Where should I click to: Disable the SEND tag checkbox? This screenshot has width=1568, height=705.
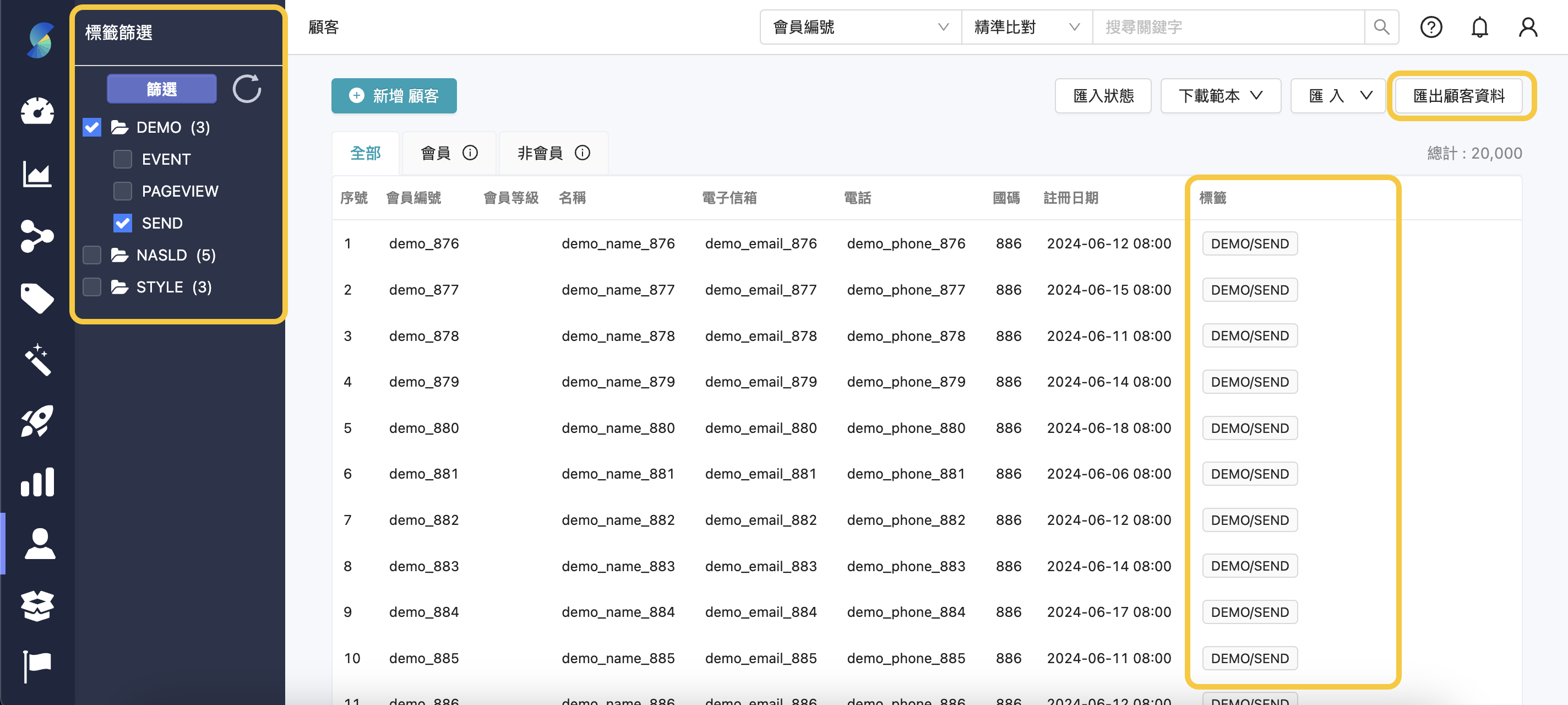(x=123, y=223)
